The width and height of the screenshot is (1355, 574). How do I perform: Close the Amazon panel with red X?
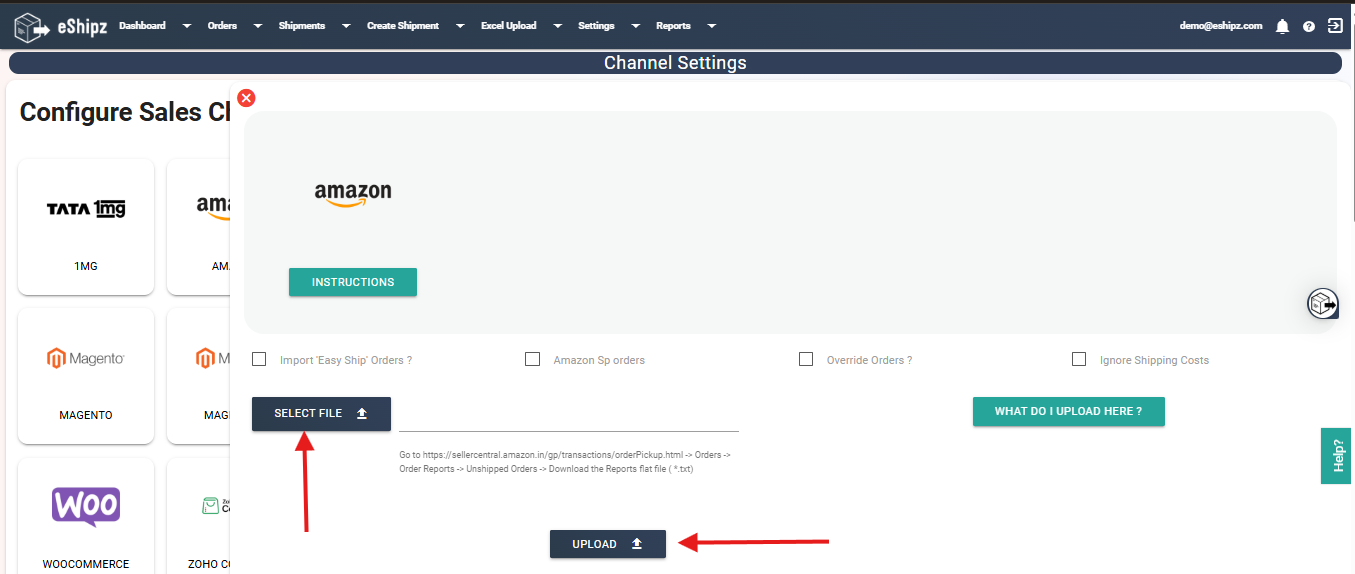(246, 98)
